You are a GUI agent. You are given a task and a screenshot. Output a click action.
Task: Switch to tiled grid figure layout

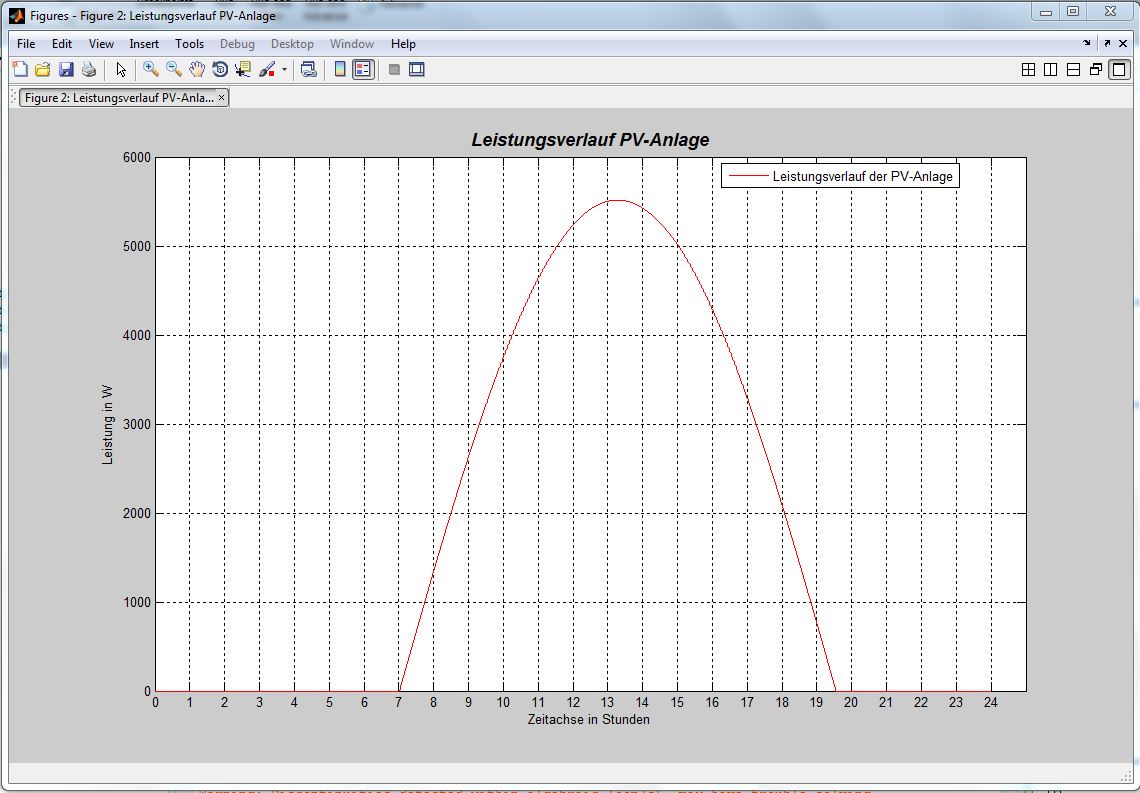[1028, 69]
